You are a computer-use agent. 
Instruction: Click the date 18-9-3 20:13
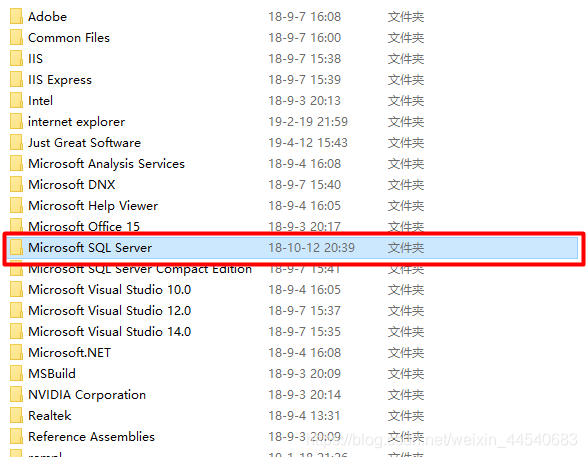304,100
